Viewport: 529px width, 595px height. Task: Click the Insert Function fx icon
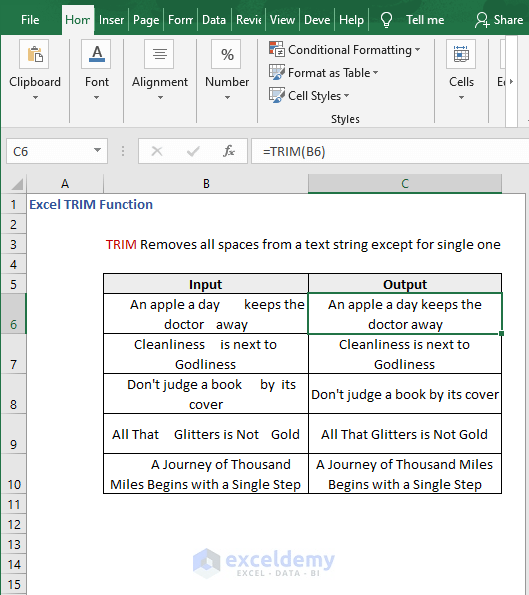[x=228, y=151]
